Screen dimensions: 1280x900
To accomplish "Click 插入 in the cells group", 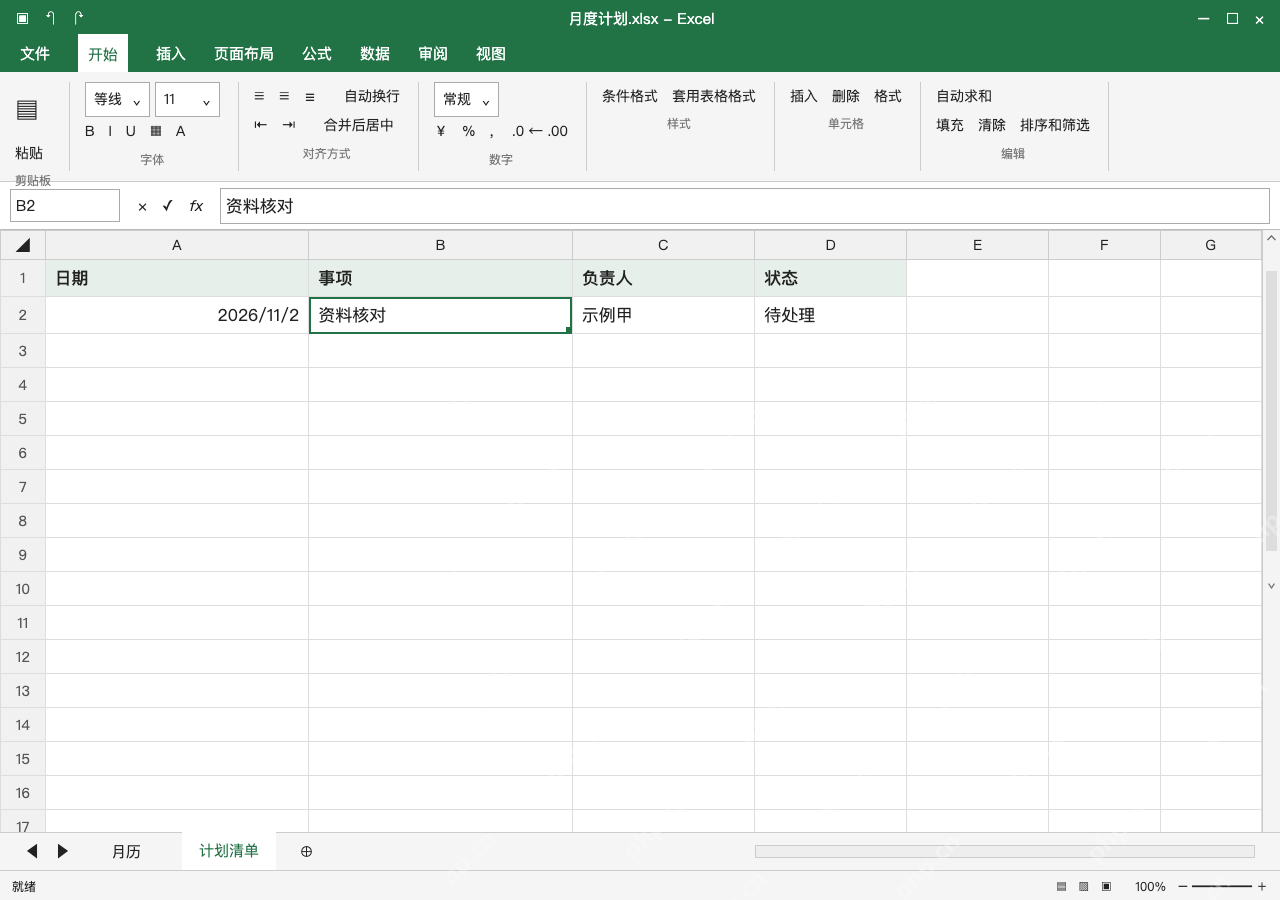I will click(804, 96).
